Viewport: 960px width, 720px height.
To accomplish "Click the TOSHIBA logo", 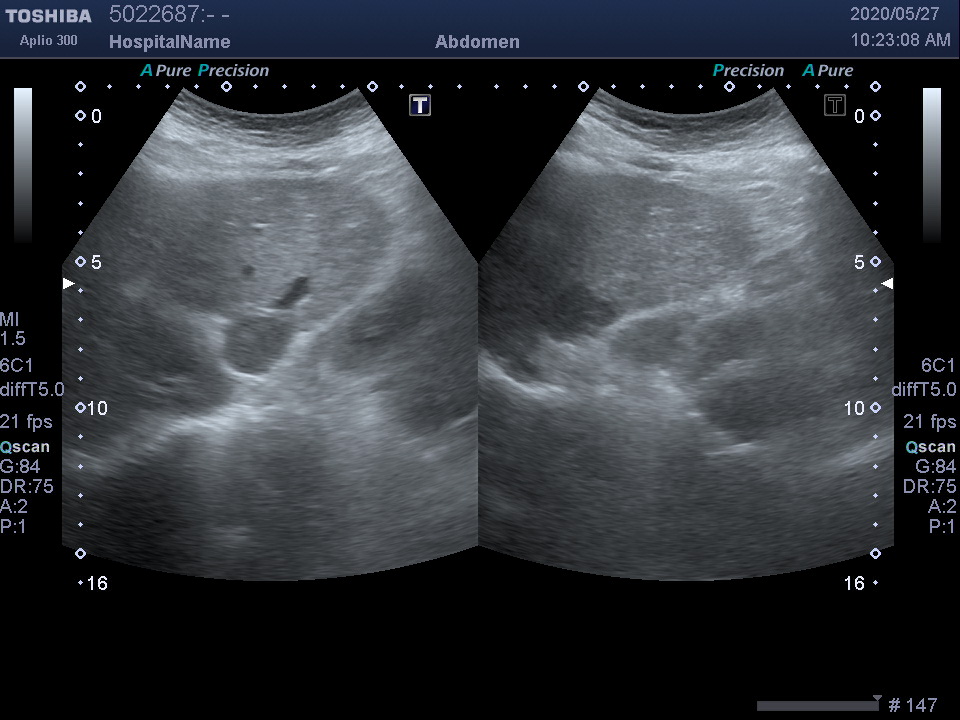I will pyautogui.click(x=48, y=16).
